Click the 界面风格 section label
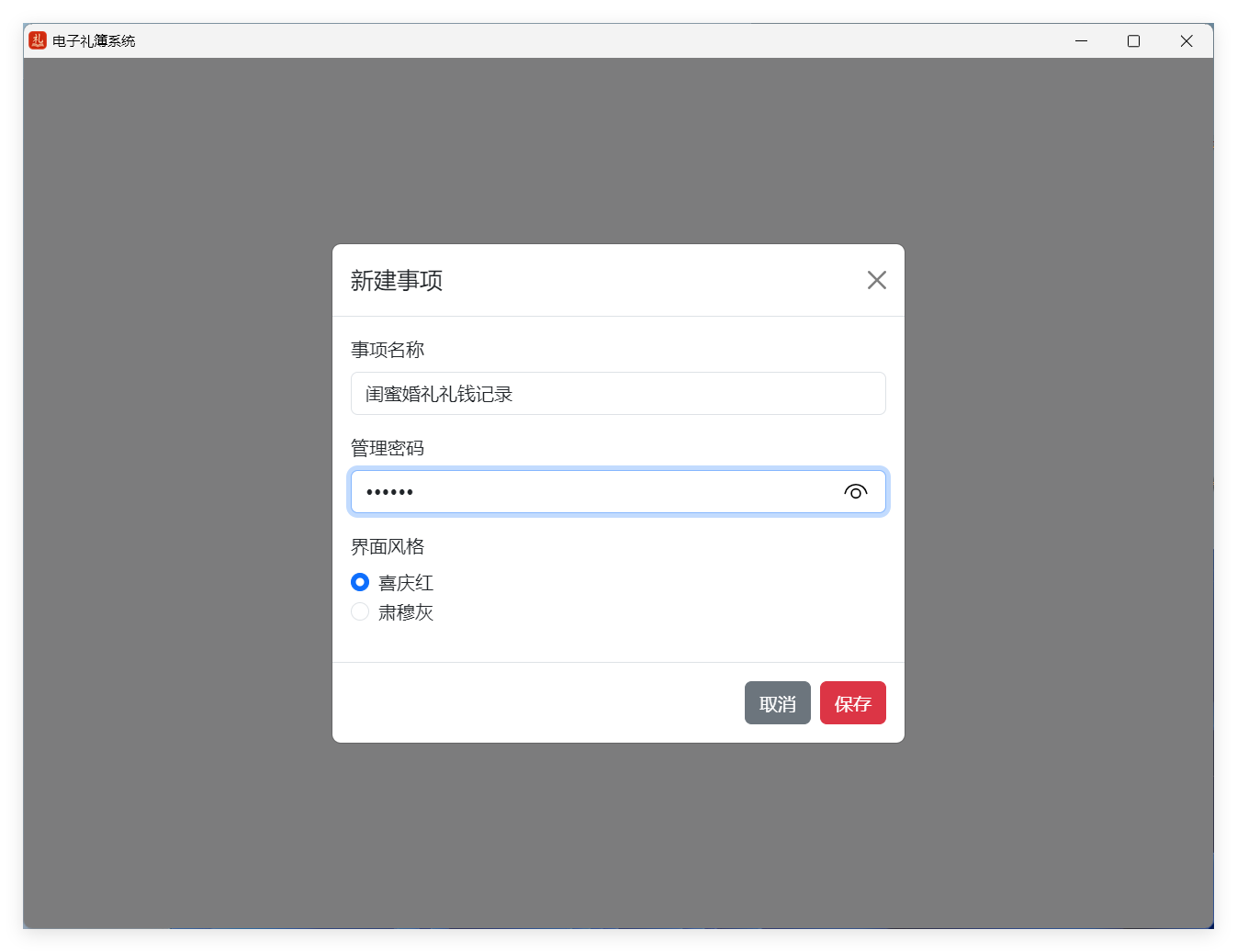This screenshot has width=1237, height=952. (388, 546)
